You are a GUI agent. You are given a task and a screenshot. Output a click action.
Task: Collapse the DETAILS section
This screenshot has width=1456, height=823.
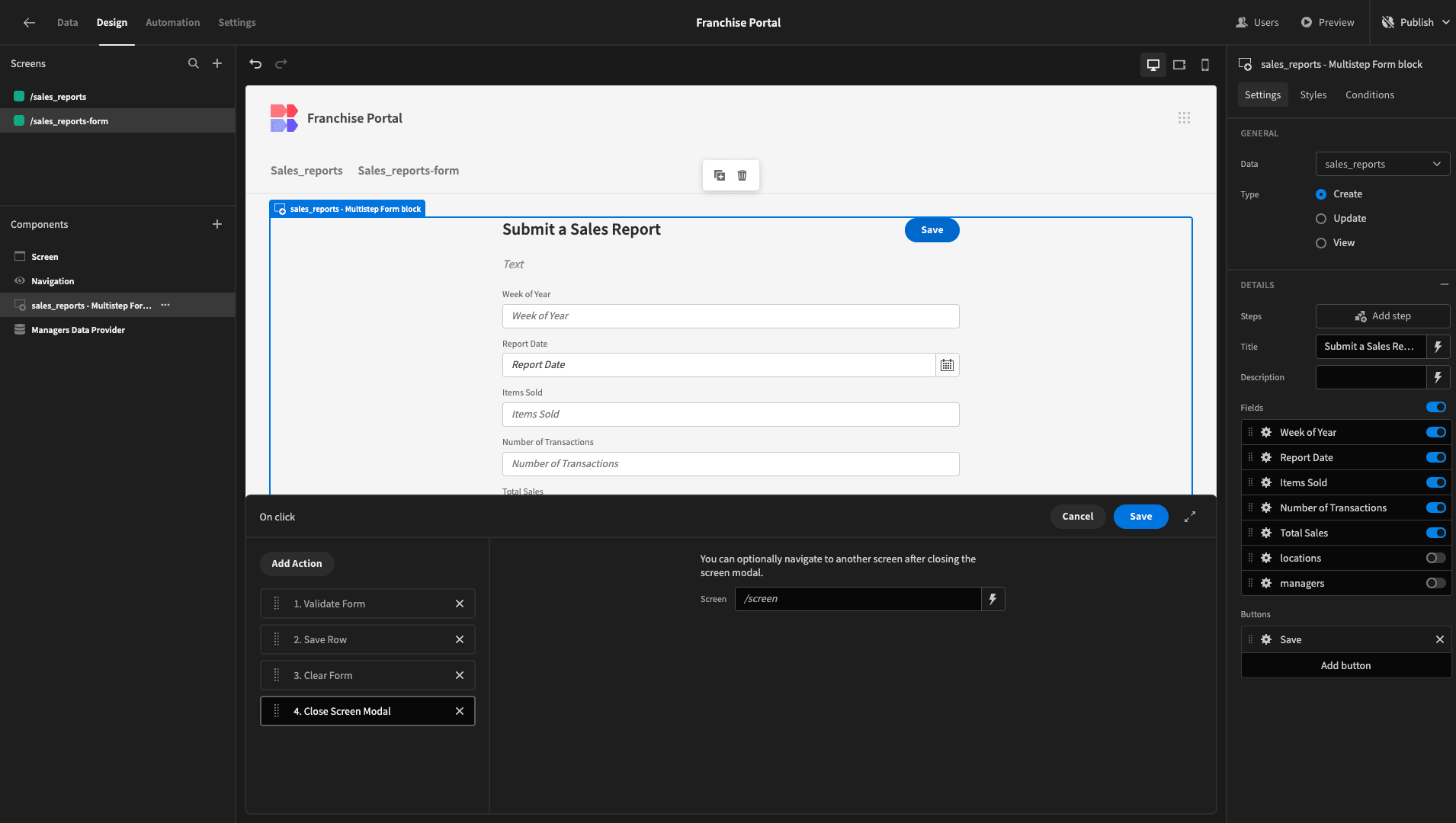[1445, 285]
